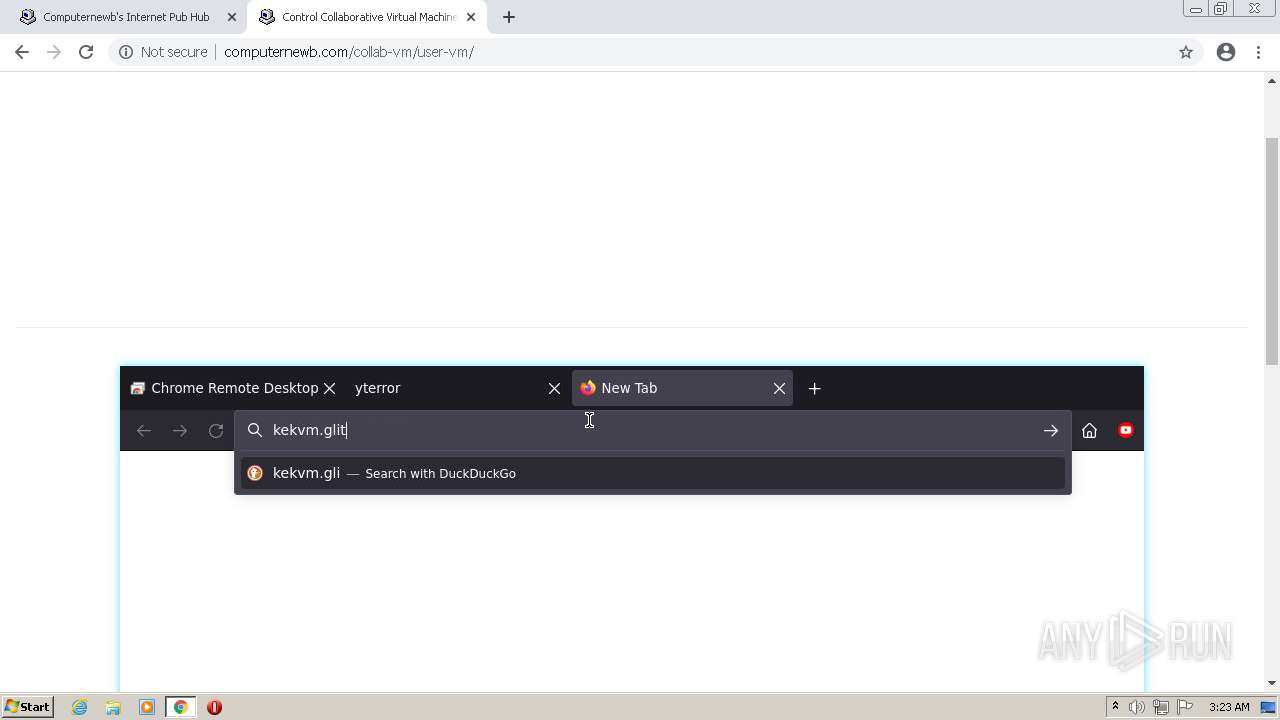Go forward in Chrome browser

coord(54,52)
